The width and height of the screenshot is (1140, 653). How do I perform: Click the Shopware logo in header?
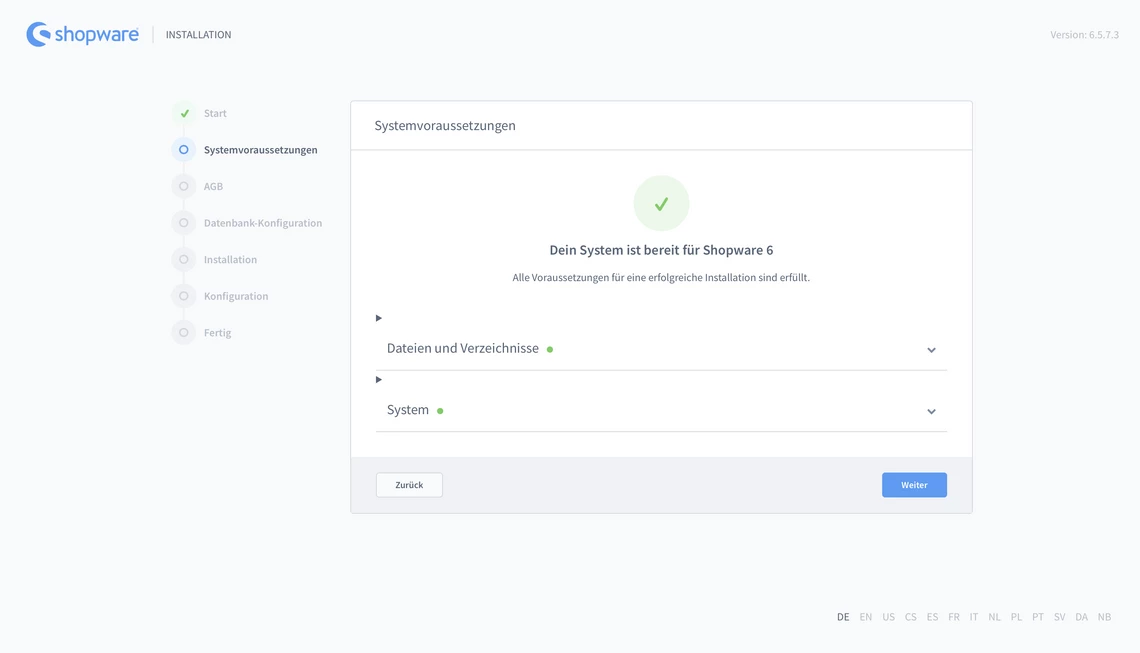coord(82,34)
